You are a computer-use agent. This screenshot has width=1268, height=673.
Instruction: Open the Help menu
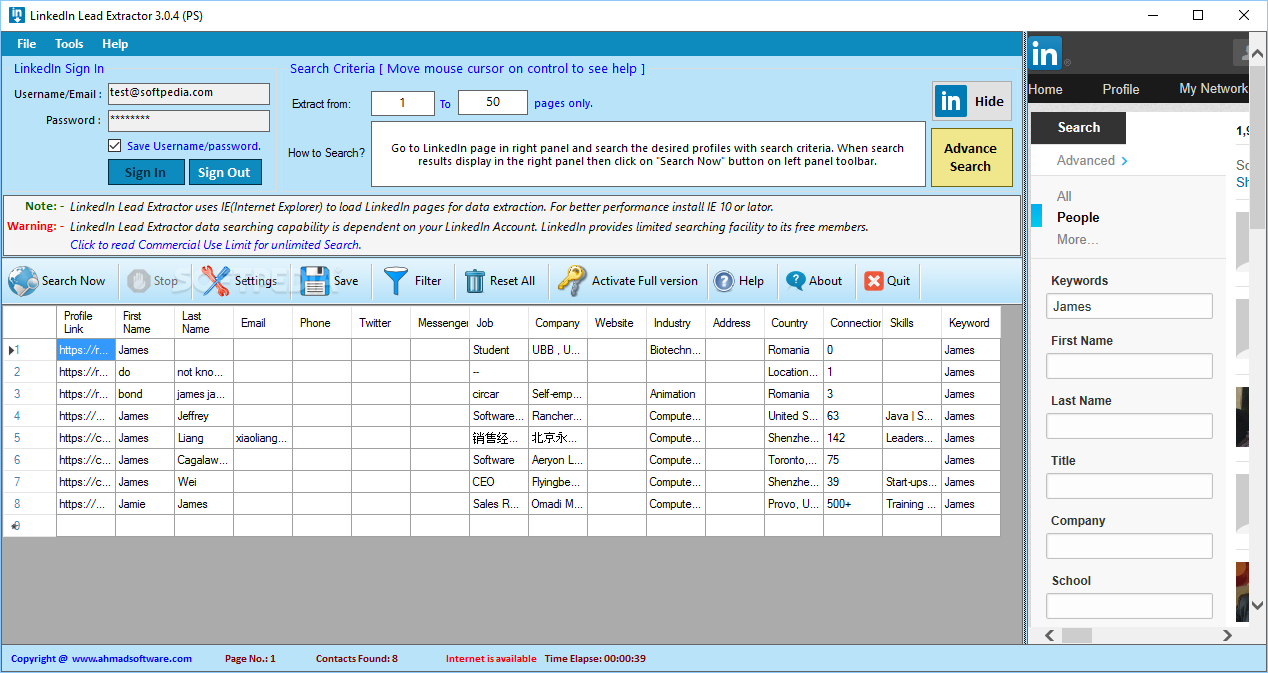[115, 44]
